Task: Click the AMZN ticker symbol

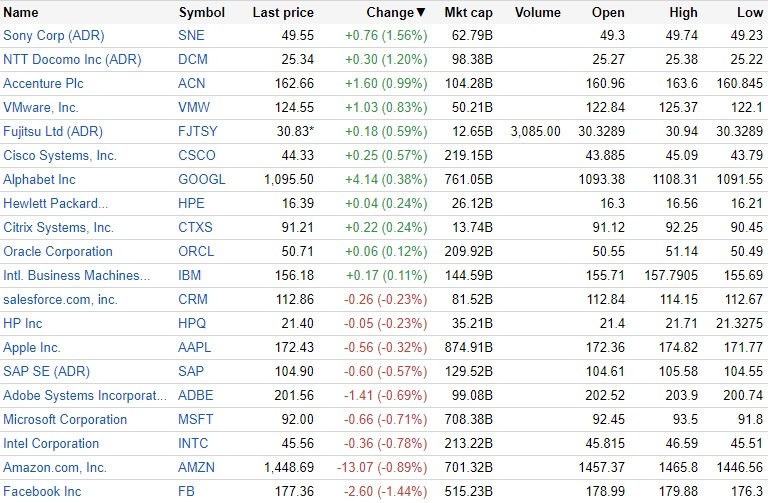Action: 195,467
